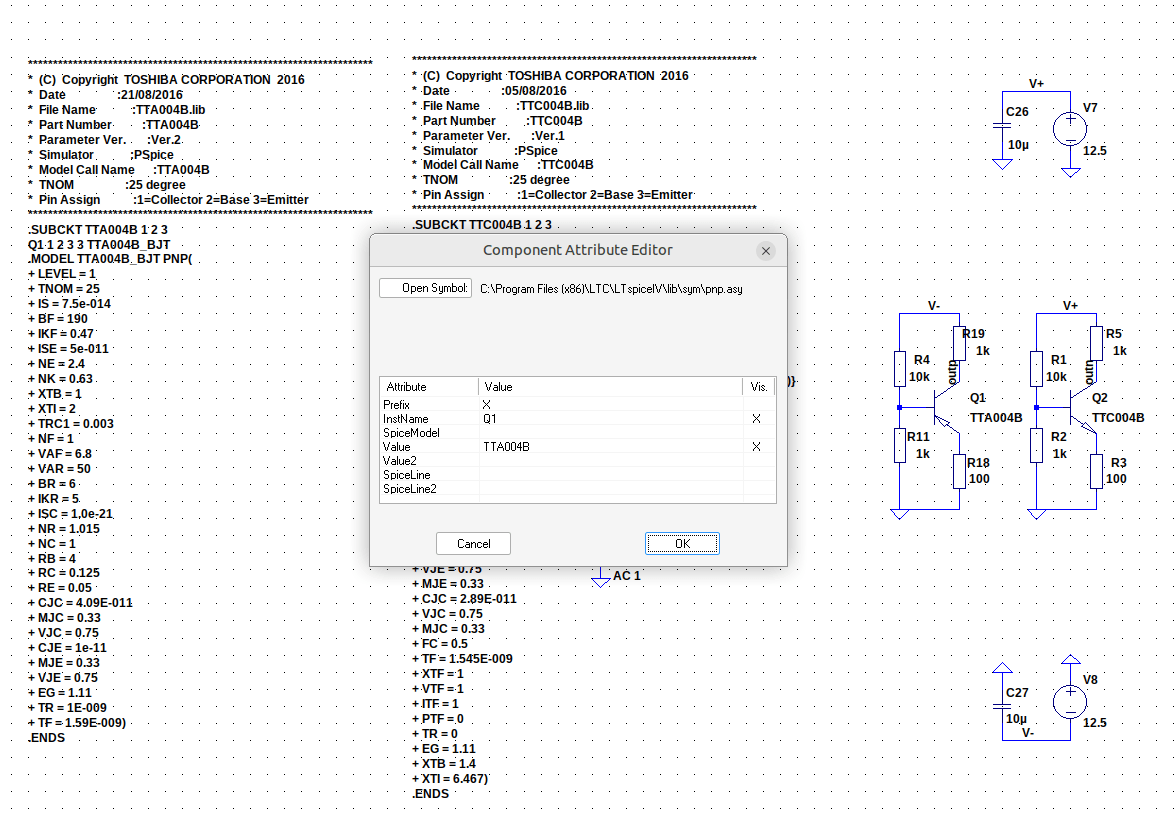Click the ground symbol below C26
Image resolution: width=1176 pixels, height=816 pixels.
(x=1002, y=164)
